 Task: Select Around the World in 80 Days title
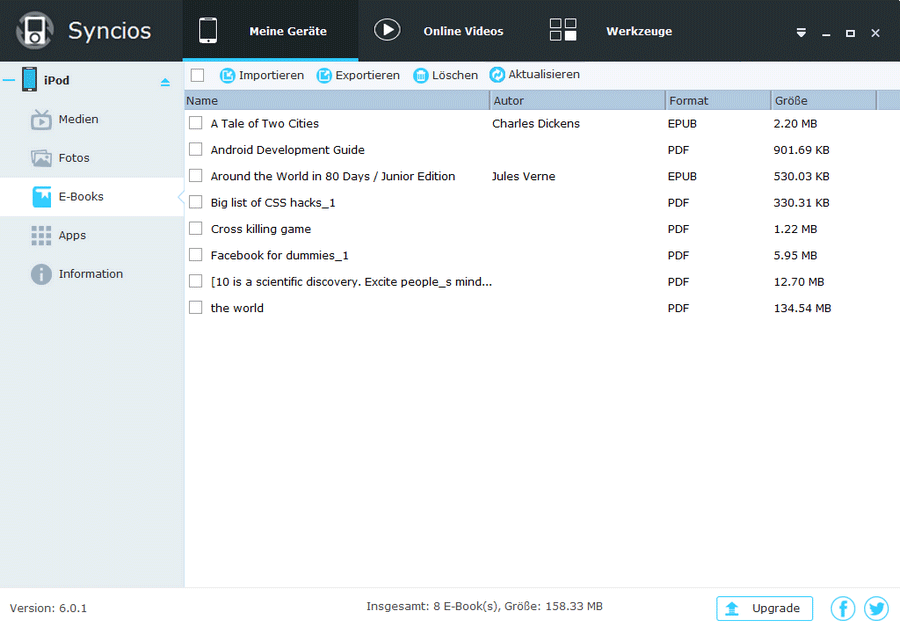click(333, 176)
